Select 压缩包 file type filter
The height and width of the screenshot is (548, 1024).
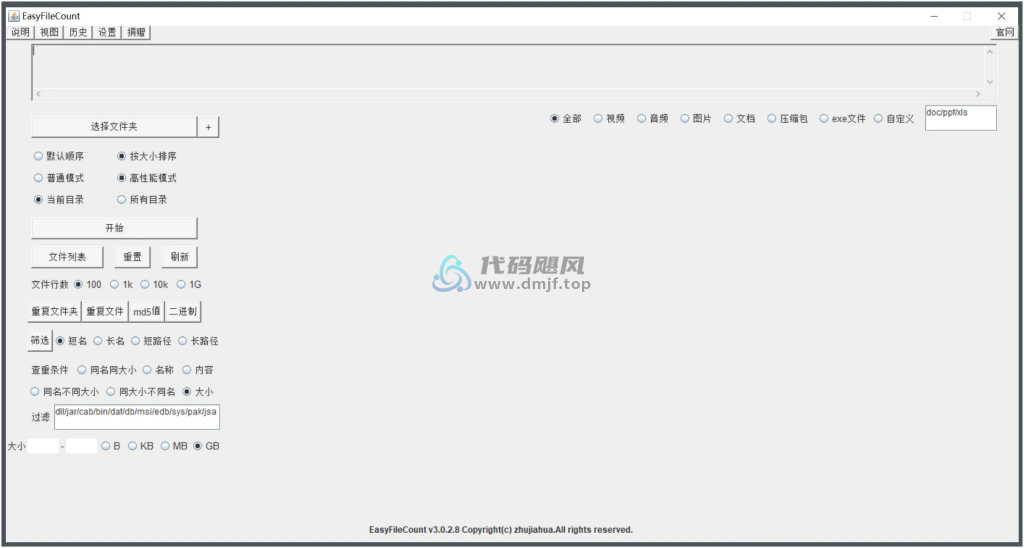[x=788, y=119]
